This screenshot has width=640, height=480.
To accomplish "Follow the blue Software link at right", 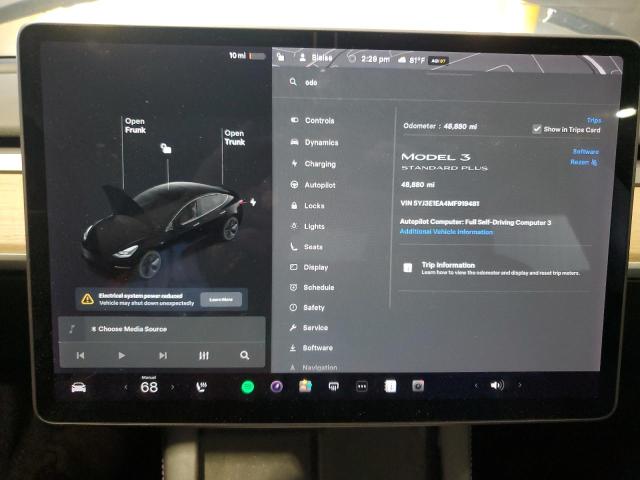I will click(585, 151).
